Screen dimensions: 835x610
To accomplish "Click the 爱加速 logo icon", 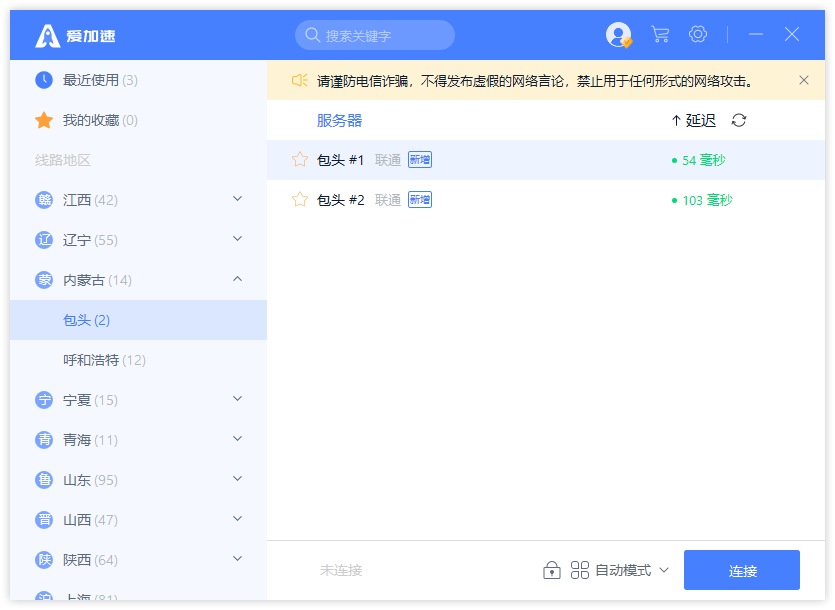I will 47,36.
